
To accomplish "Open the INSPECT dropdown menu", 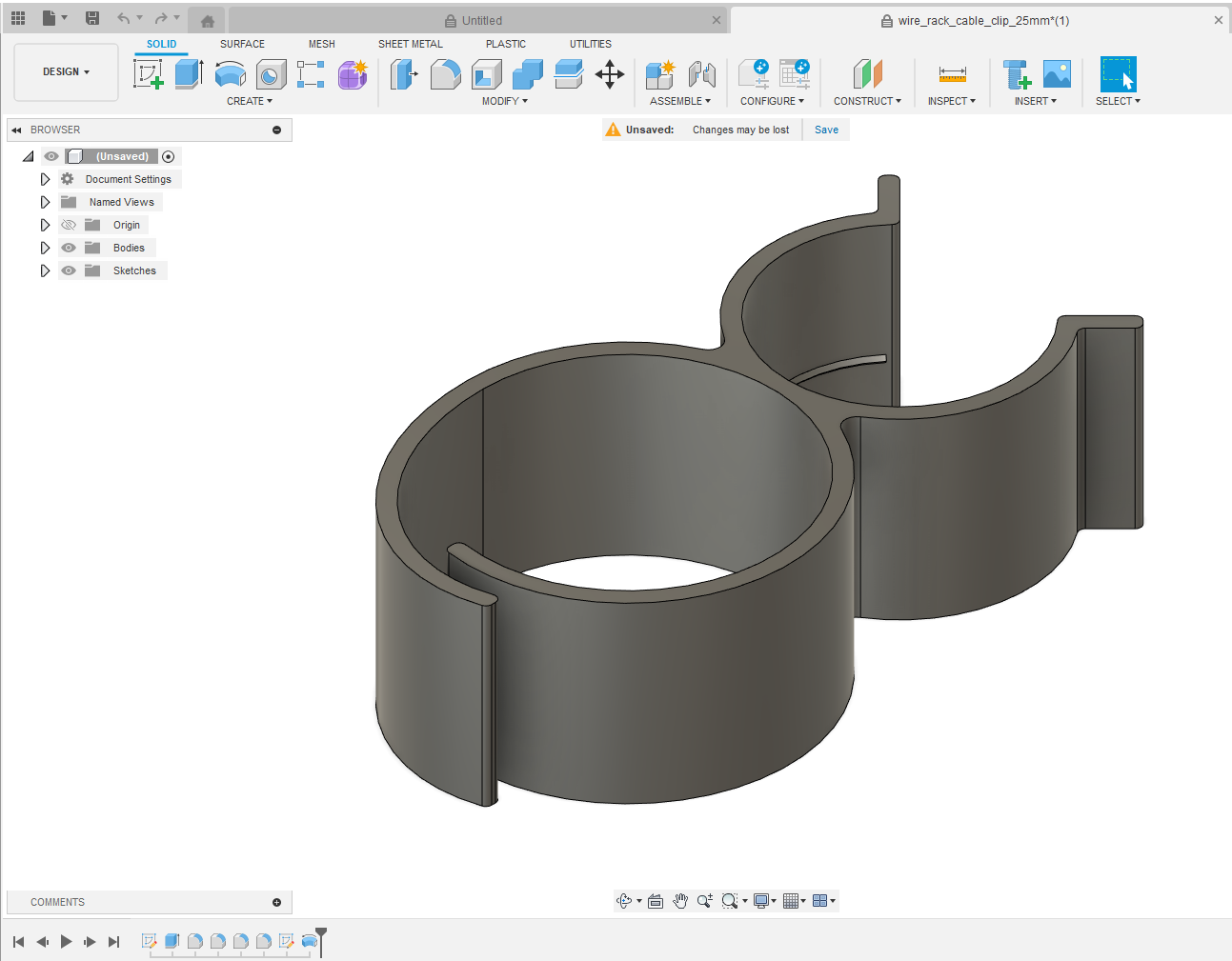I will tap(952, 101).
